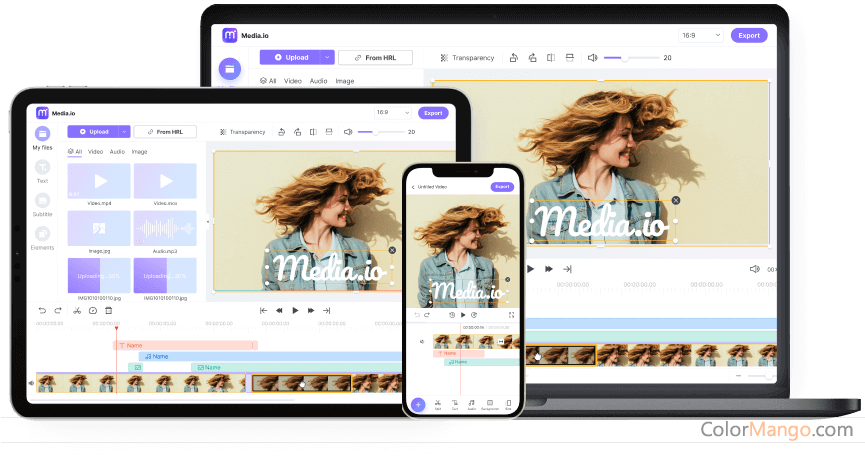Toggle the speaker icon in laptop toolbar
This screenshot has width=865, height=461.
(x=592, y=58)
